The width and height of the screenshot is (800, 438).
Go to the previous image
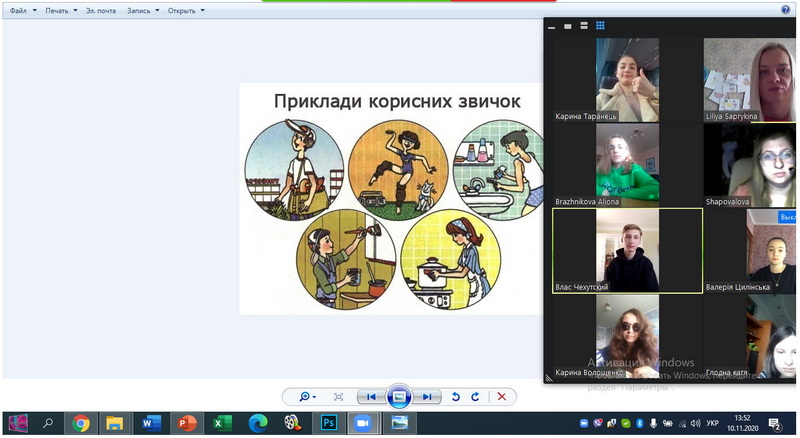(371, 397)
